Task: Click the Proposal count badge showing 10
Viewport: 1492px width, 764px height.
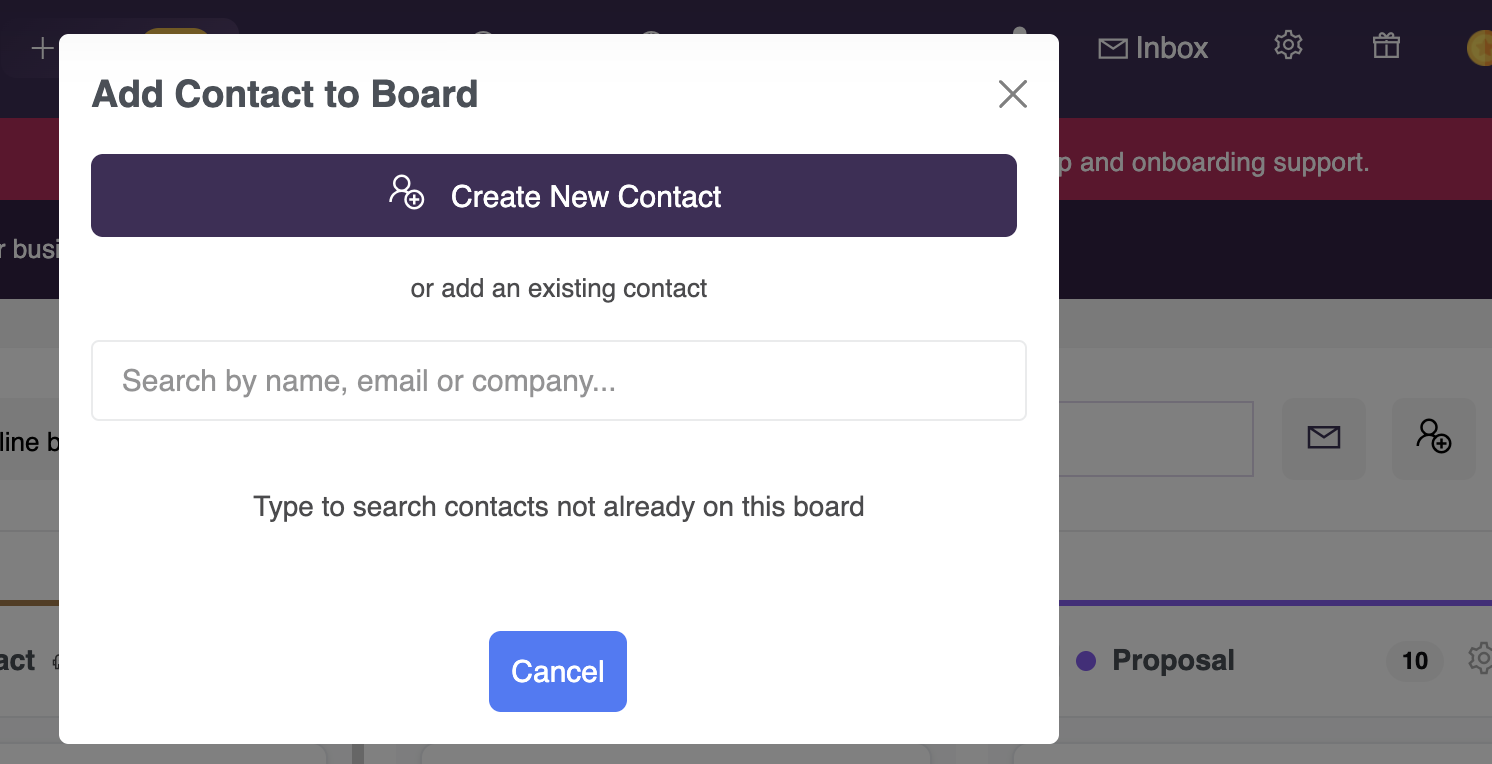Action: pos(1415,660)
